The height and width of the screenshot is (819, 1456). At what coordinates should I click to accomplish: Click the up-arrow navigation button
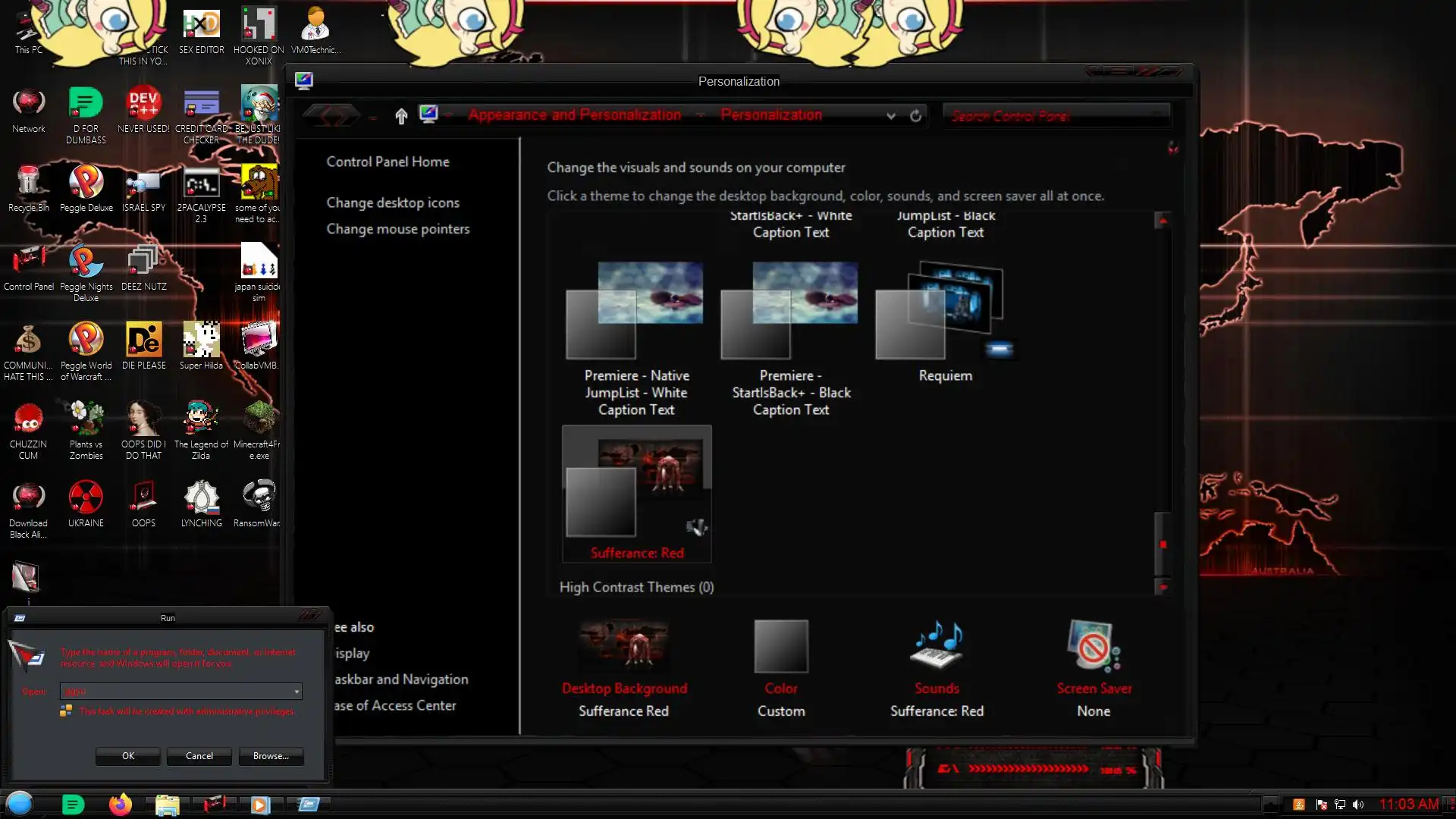401,115
